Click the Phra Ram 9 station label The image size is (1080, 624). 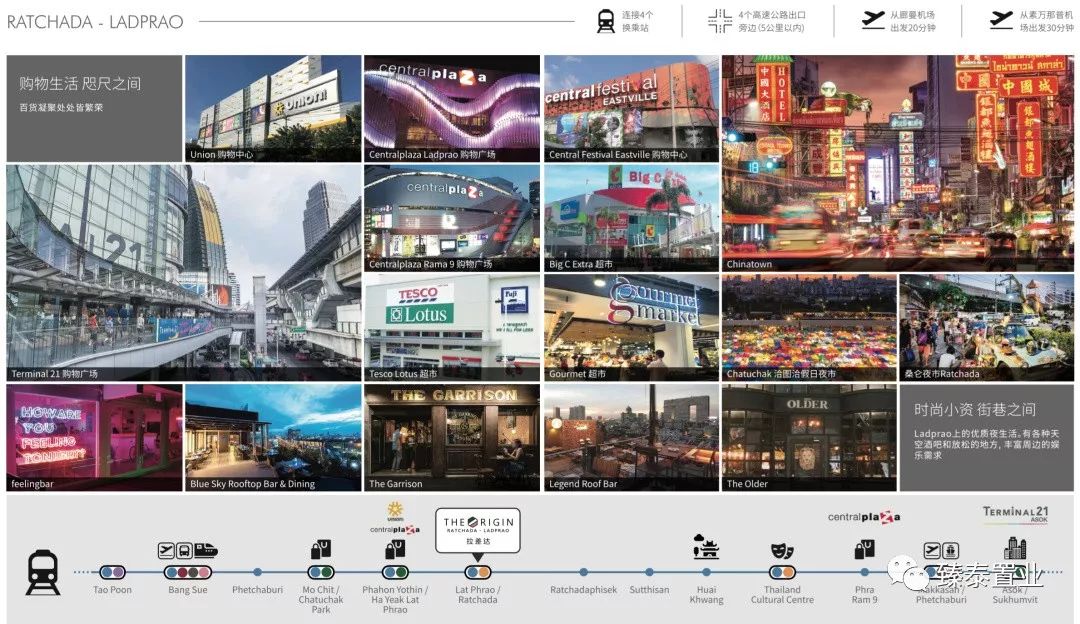(x=864, y=594)
